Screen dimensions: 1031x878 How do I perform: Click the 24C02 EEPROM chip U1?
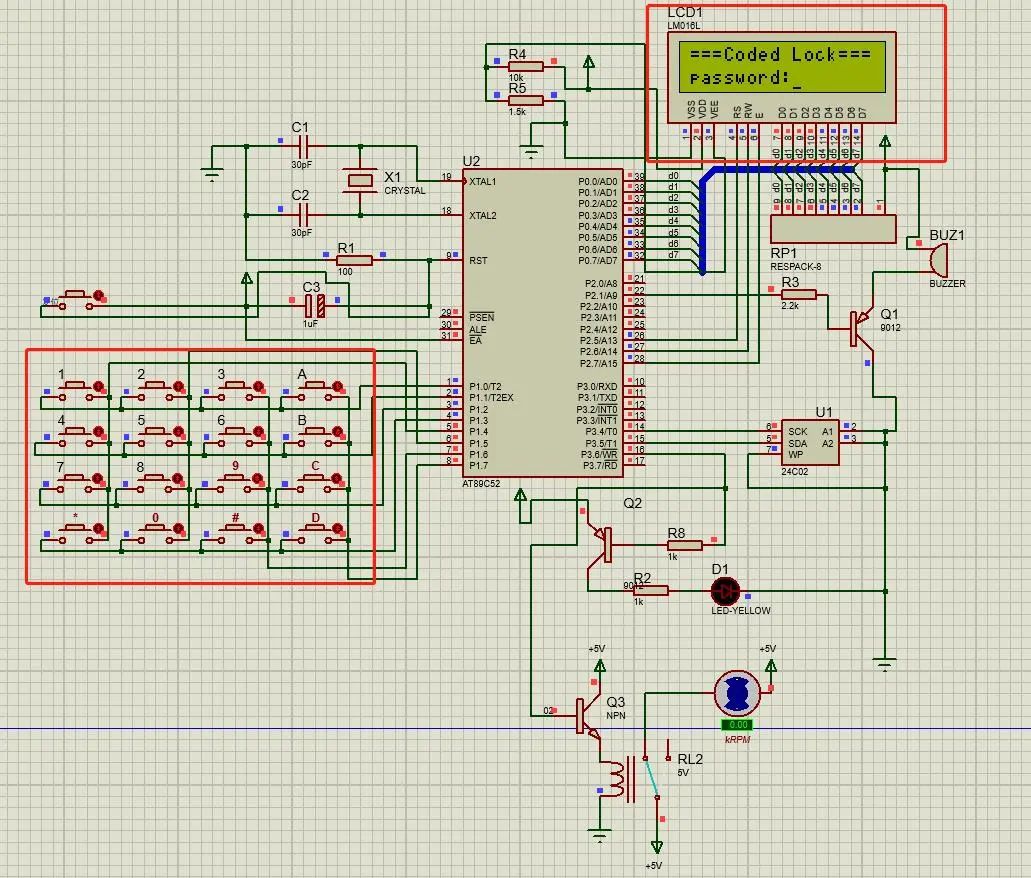coord(809,441)
